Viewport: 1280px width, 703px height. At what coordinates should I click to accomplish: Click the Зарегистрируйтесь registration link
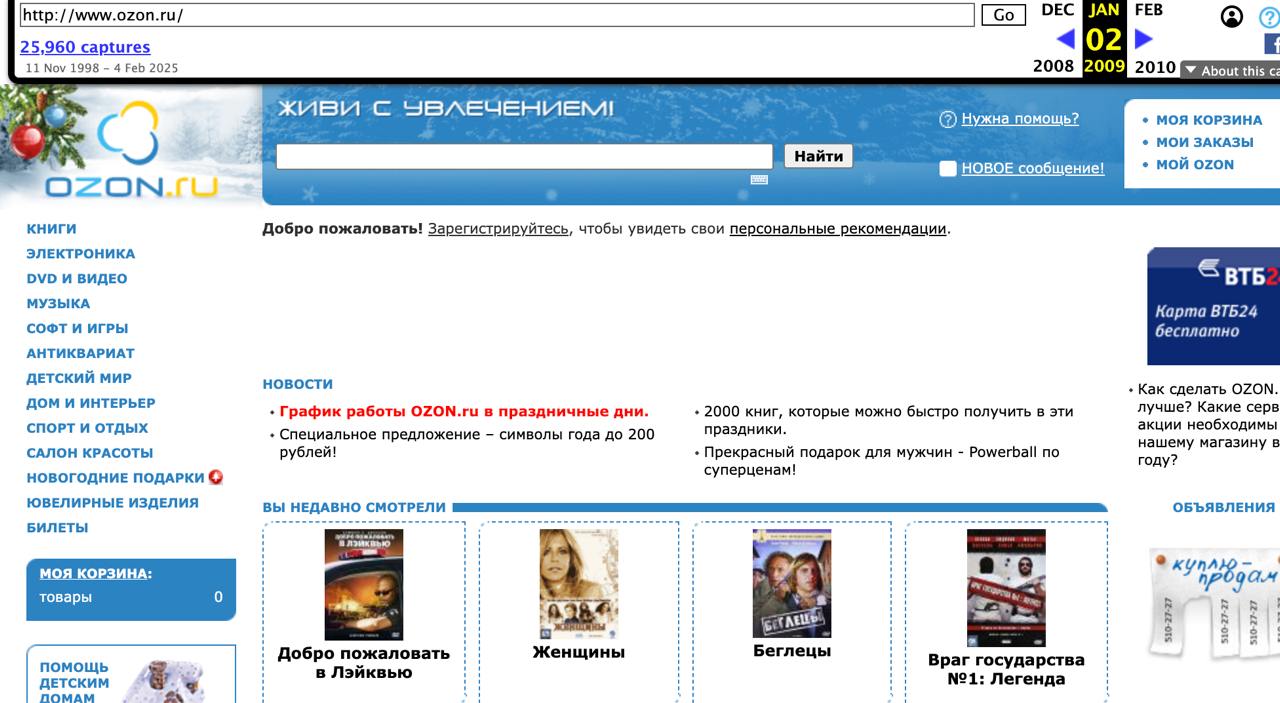[498, 229]
